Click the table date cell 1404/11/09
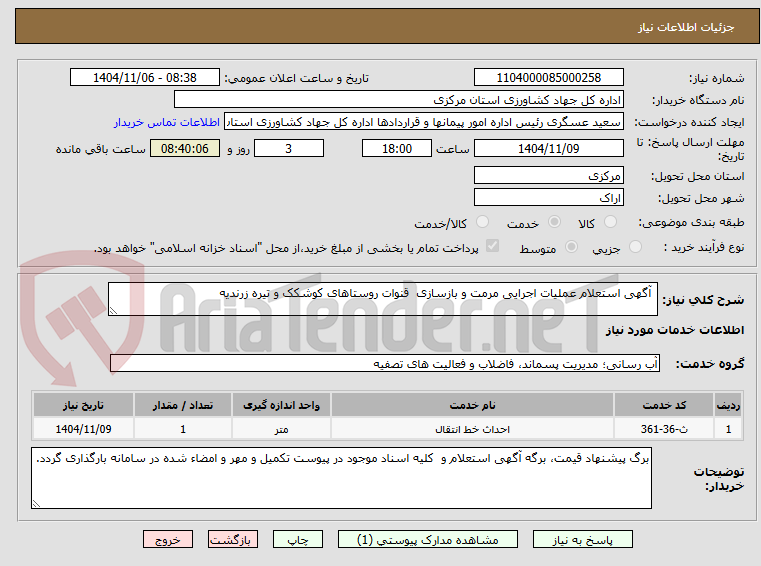This screenshot has height=566, width=761. coord(83,429)
